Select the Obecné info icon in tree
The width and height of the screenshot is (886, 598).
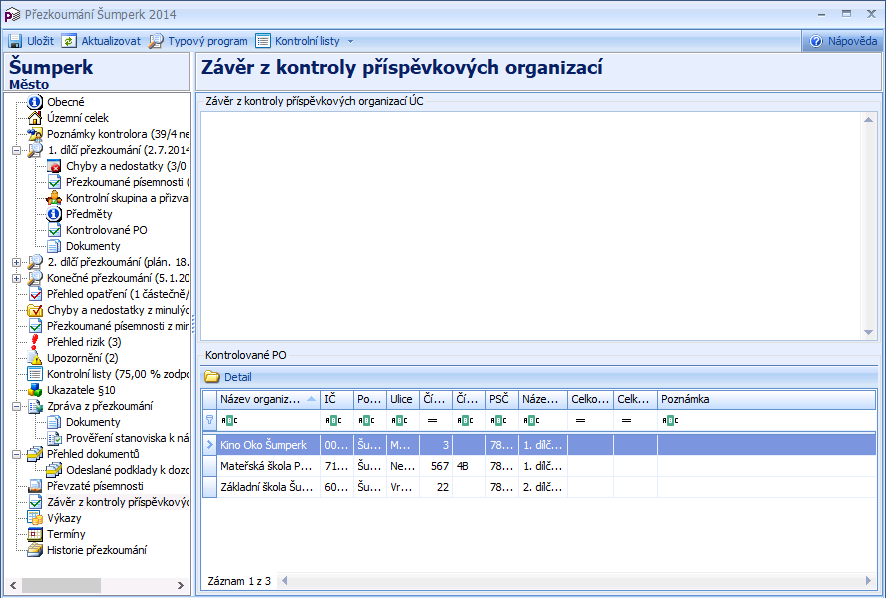point(35,102)
